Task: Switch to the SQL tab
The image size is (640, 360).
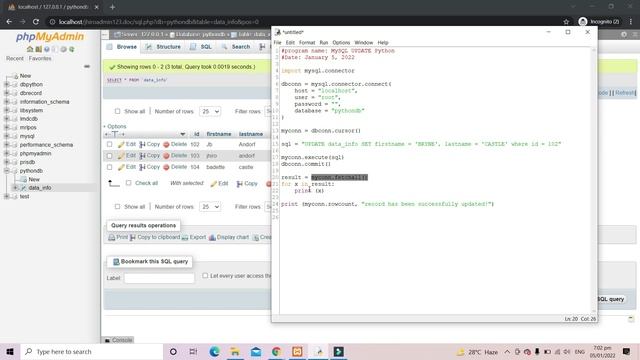Action: pos(201,47)
